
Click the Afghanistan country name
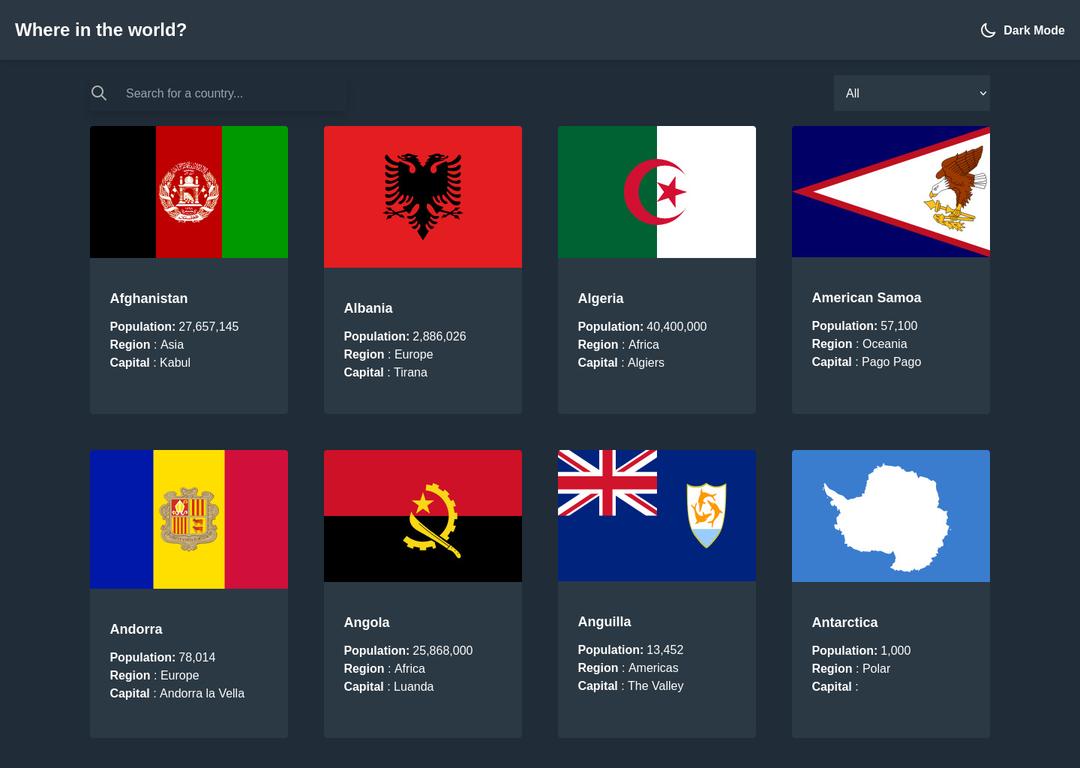point(149,298)
